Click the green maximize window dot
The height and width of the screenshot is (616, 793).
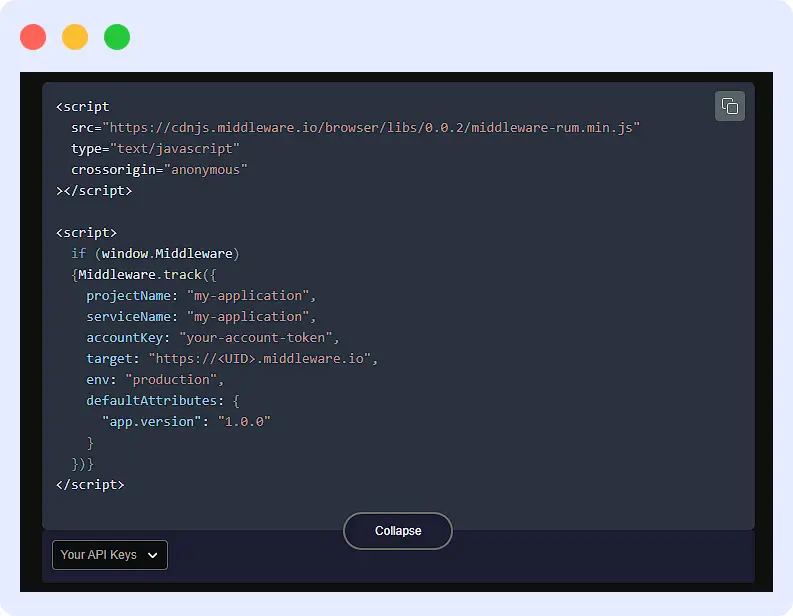coord(117,37)
